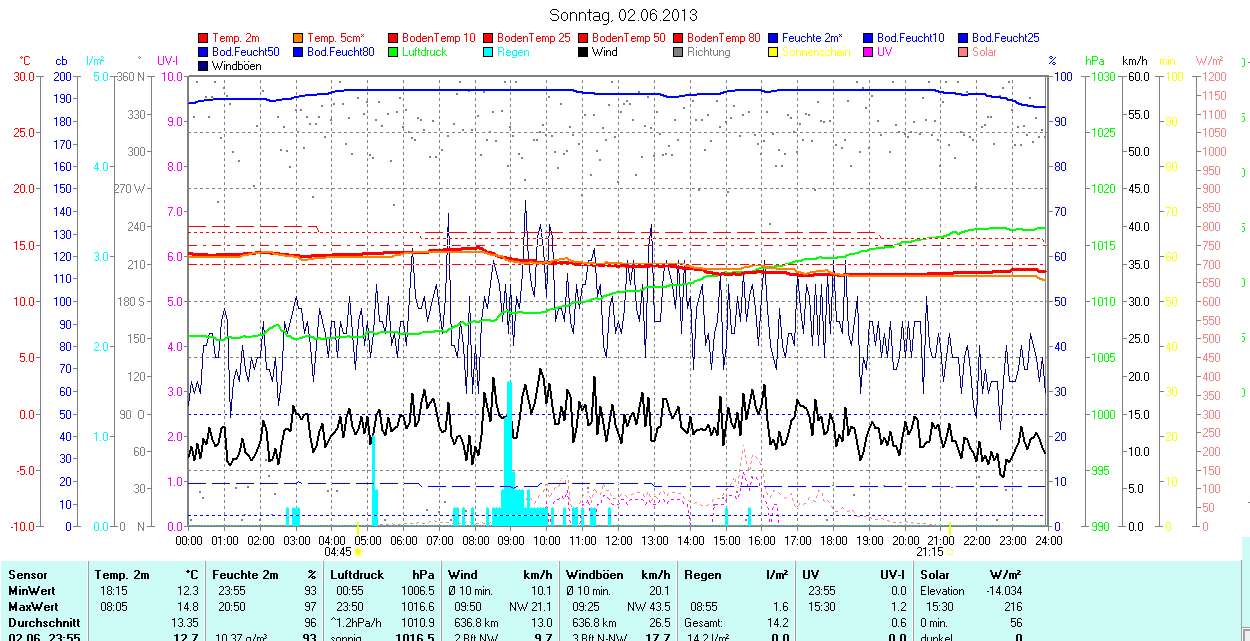Click the magenta UV legend square
1250x641 pixels.
[868, 52]
